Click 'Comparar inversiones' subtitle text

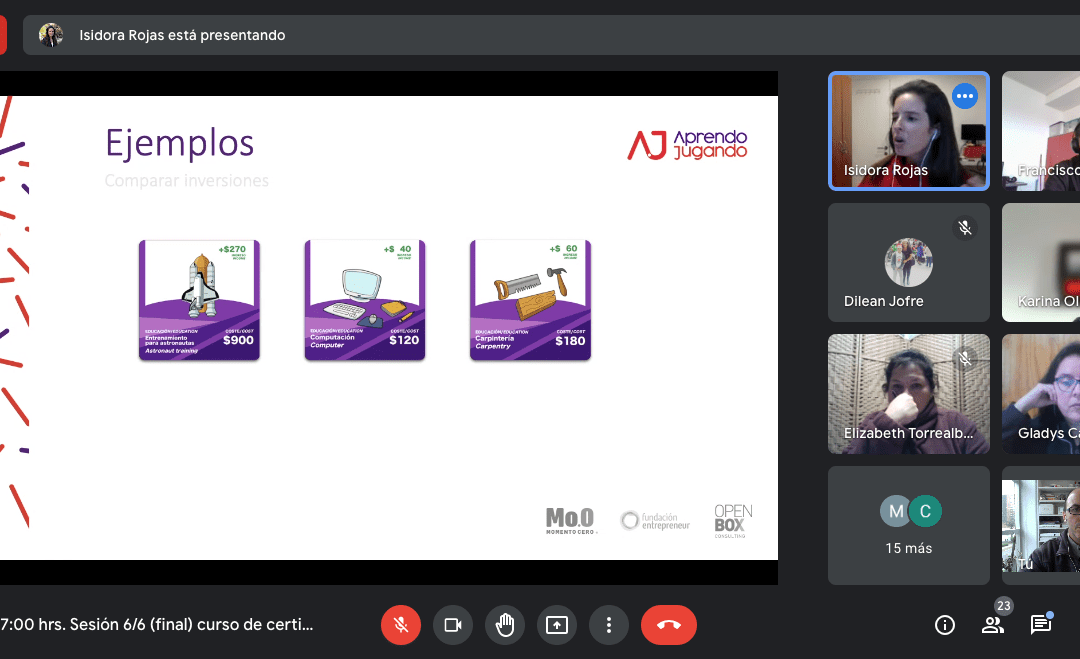187,180
